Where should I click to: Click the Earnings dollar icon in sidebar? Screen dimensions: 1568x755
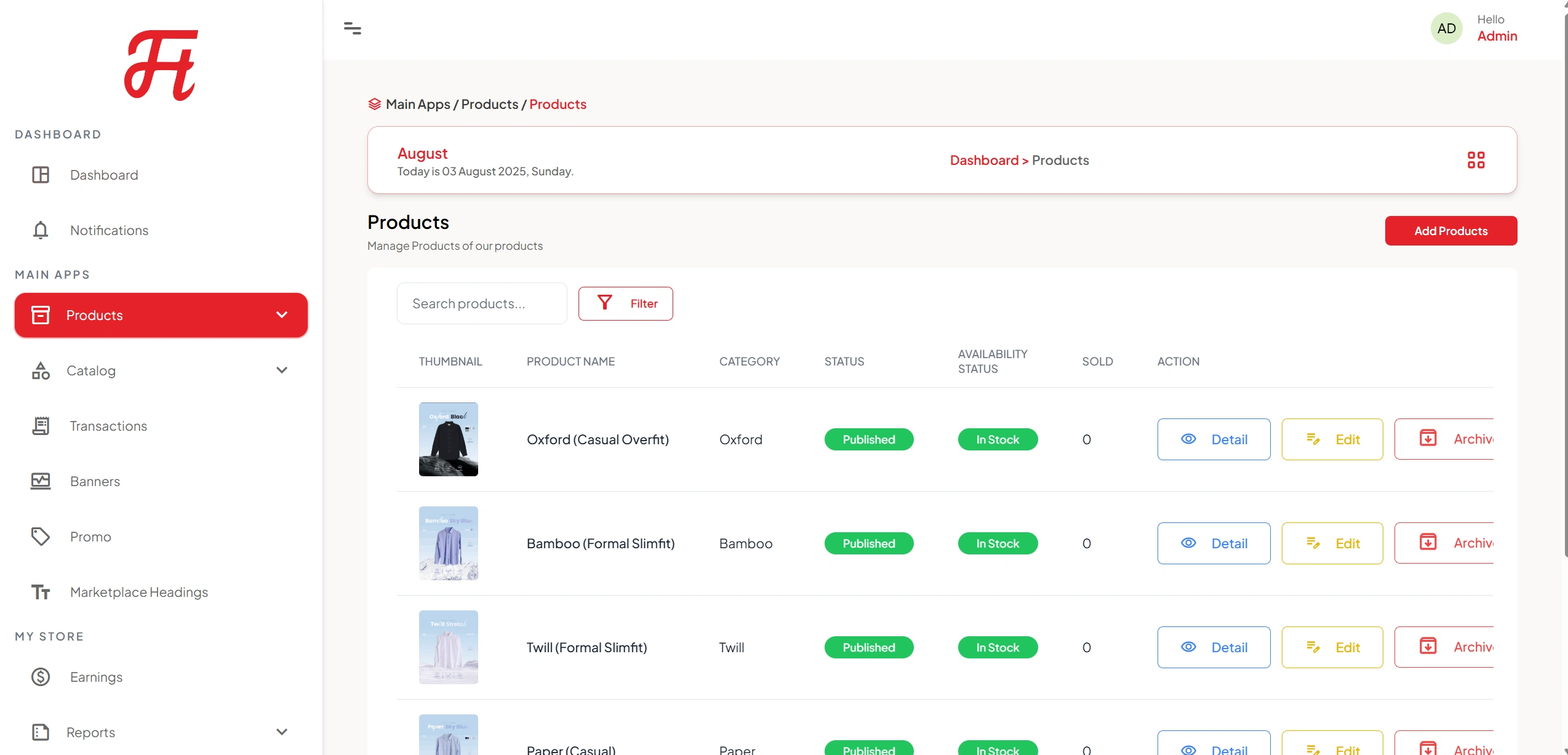click(x=41, y=677)
